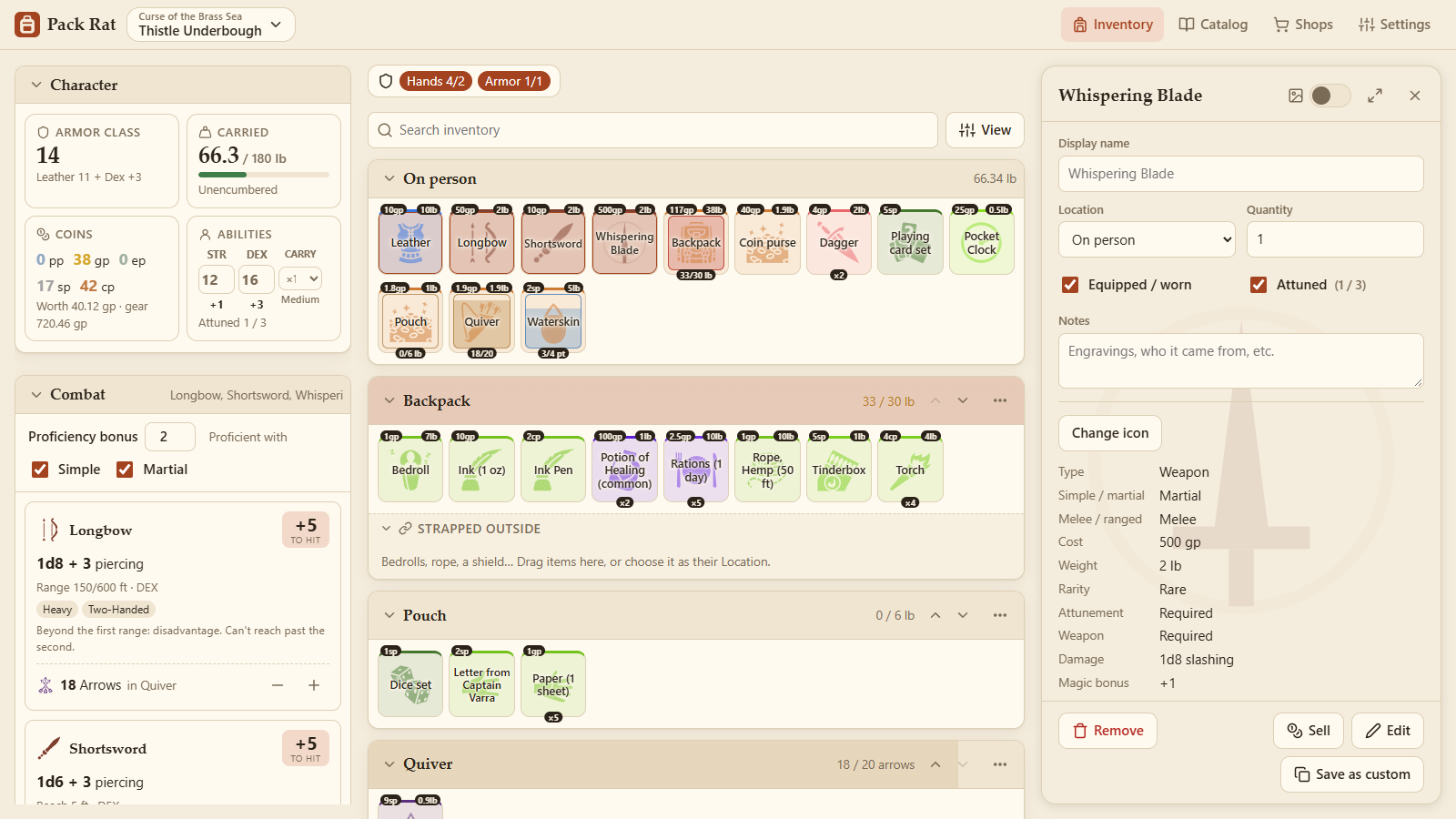Select the Paper (1 sheet) item
The width and height of the screenshot is (1456, 819).
(x=553, y=684)
